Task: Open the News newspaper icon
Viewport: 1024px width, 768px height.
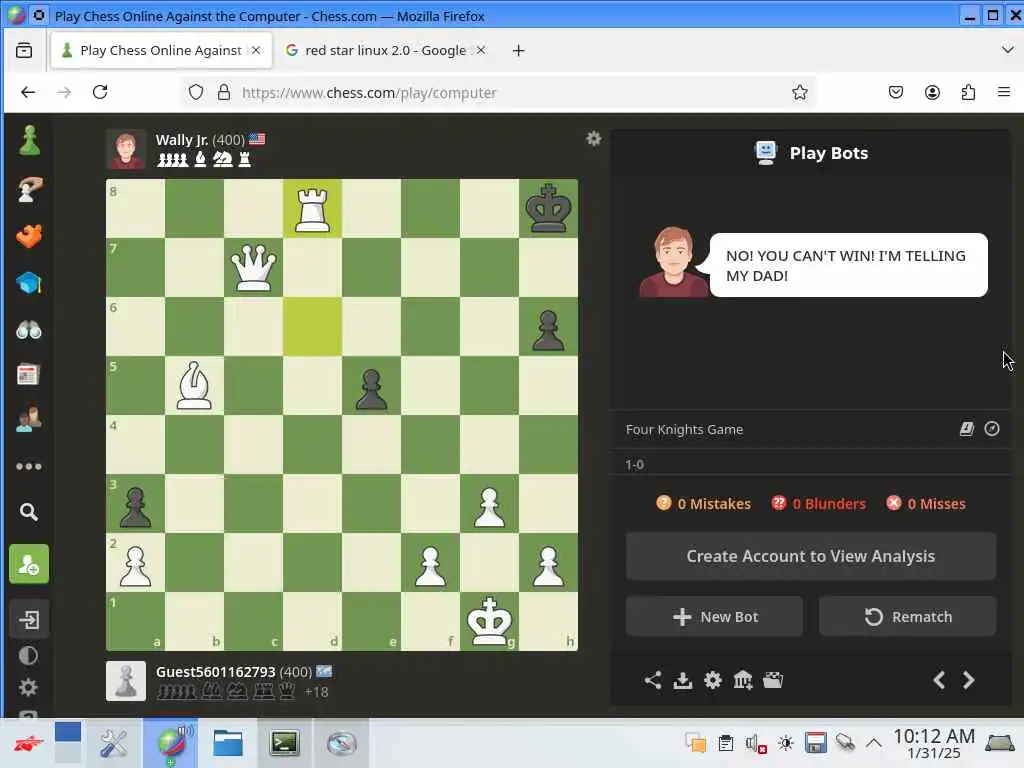Action: 28,375
